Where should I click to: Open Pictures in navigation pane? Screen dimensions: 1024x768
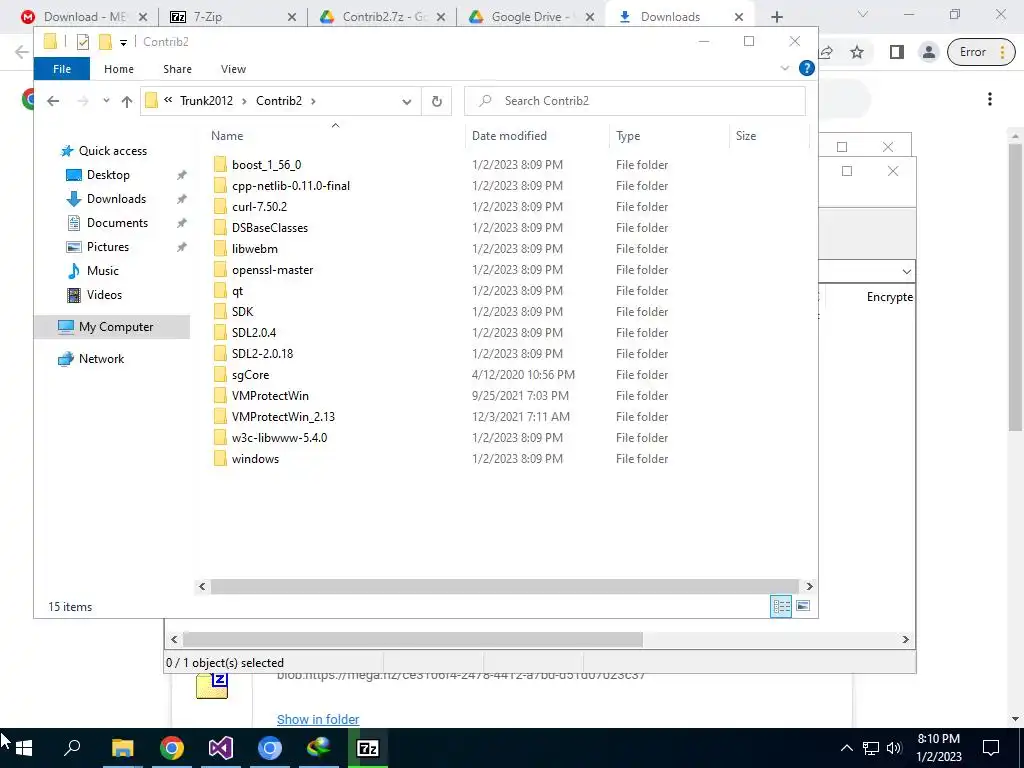coord(108,247)
